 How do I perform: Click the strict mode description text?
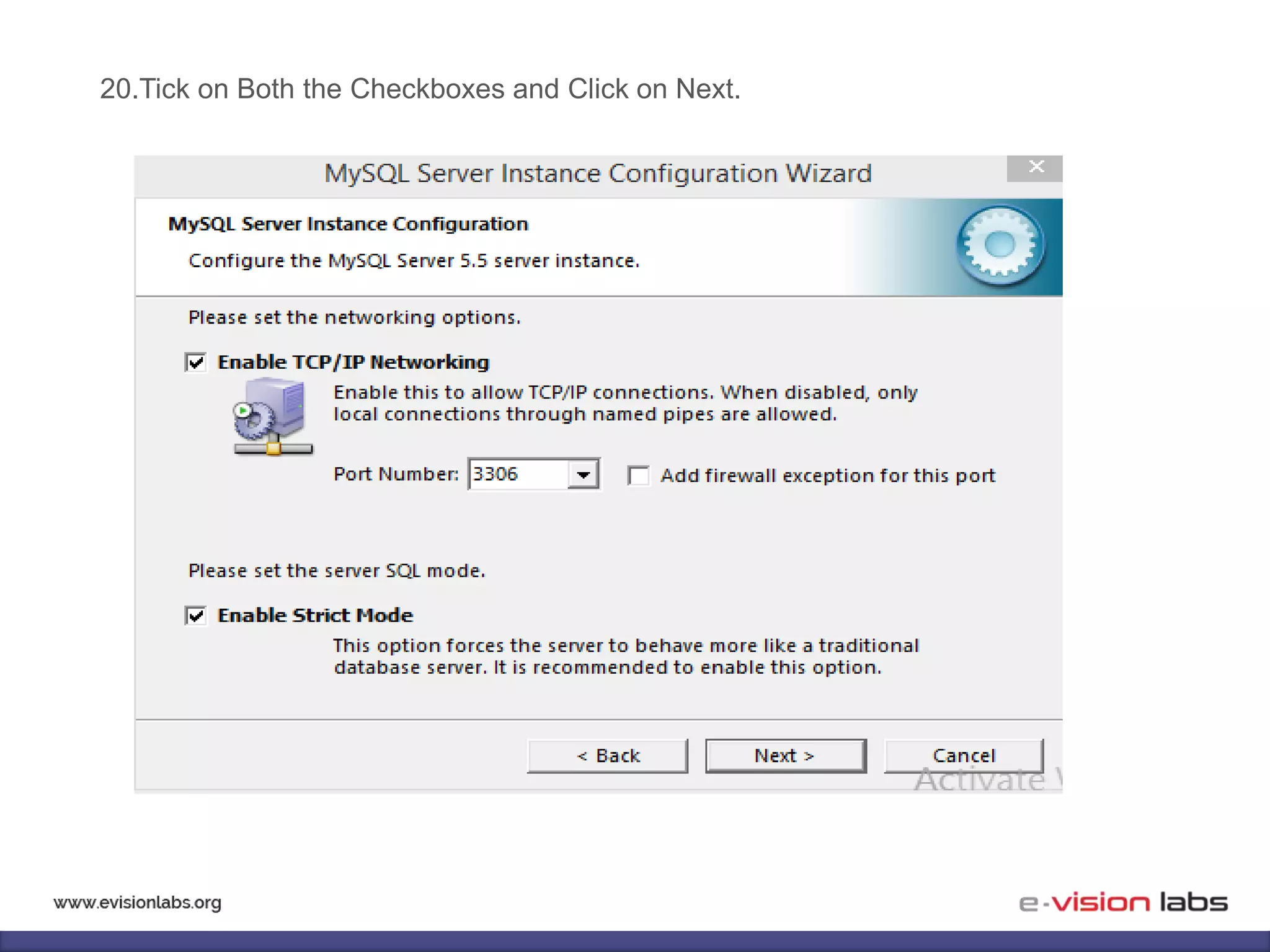pos(626,657)
